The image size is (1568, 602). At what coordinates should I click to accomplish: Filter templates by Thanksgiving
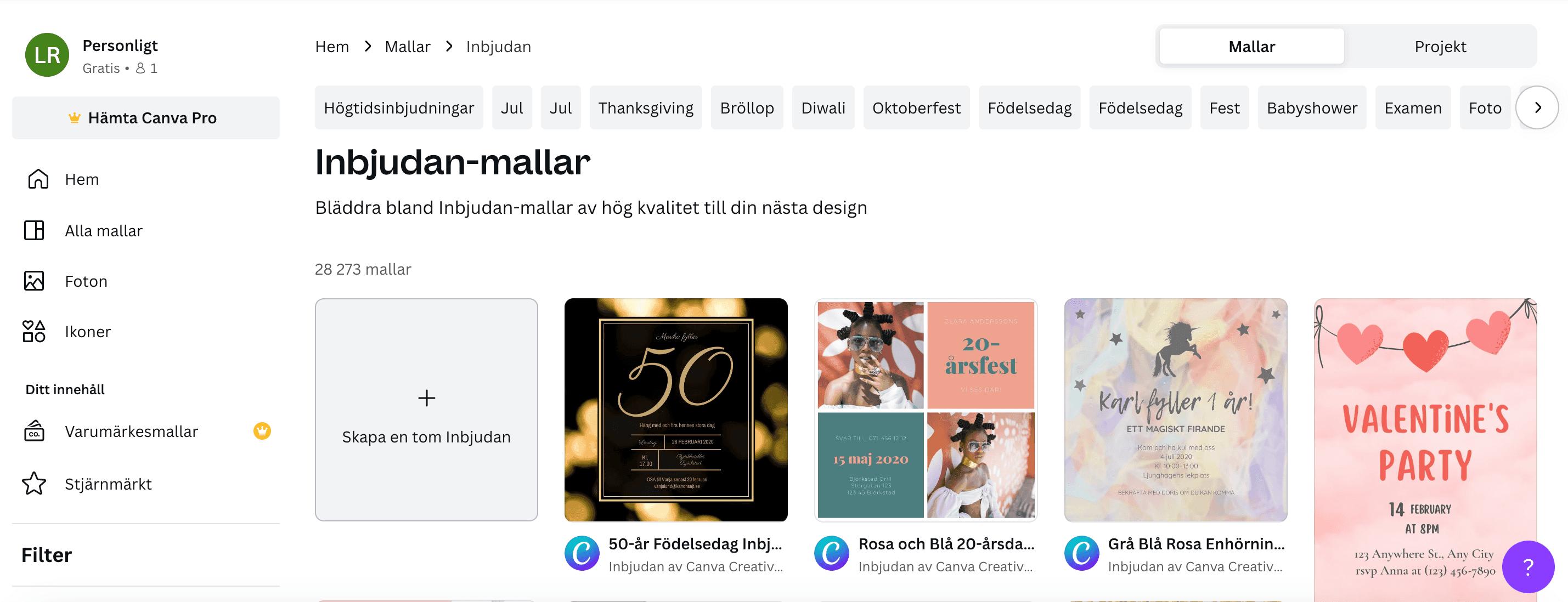(x=645, y=107)
